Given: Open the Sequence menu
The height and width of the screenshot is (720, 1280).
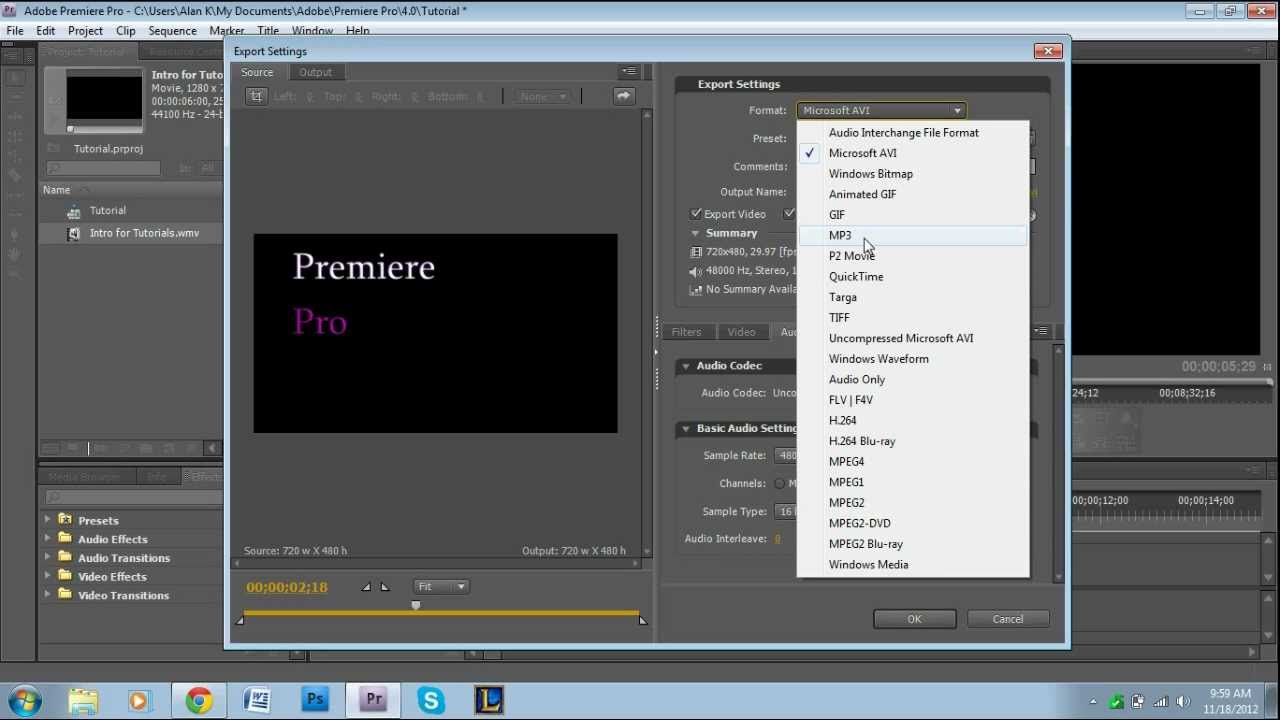Looking at the screenshot, I should (172, 31).
